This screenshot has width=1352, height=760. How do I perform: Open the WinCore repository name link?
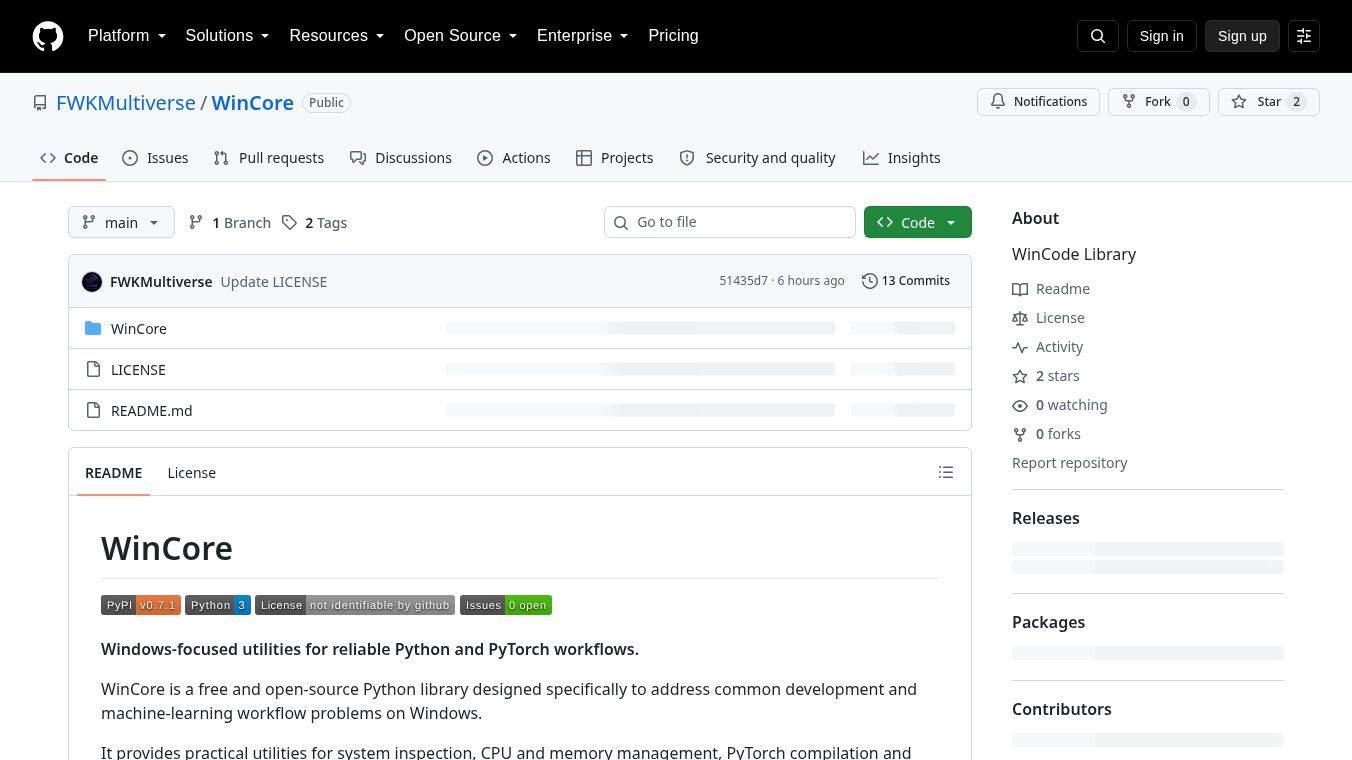pyautogui.click(x=252, y=103)
